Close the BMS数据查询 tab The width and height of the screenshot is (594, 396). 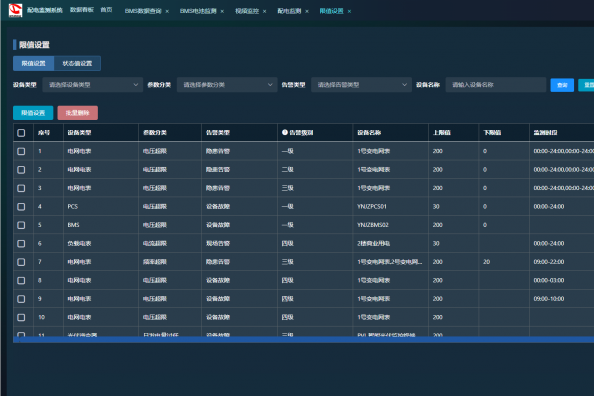pyautogui.click(x=167, y=11)
